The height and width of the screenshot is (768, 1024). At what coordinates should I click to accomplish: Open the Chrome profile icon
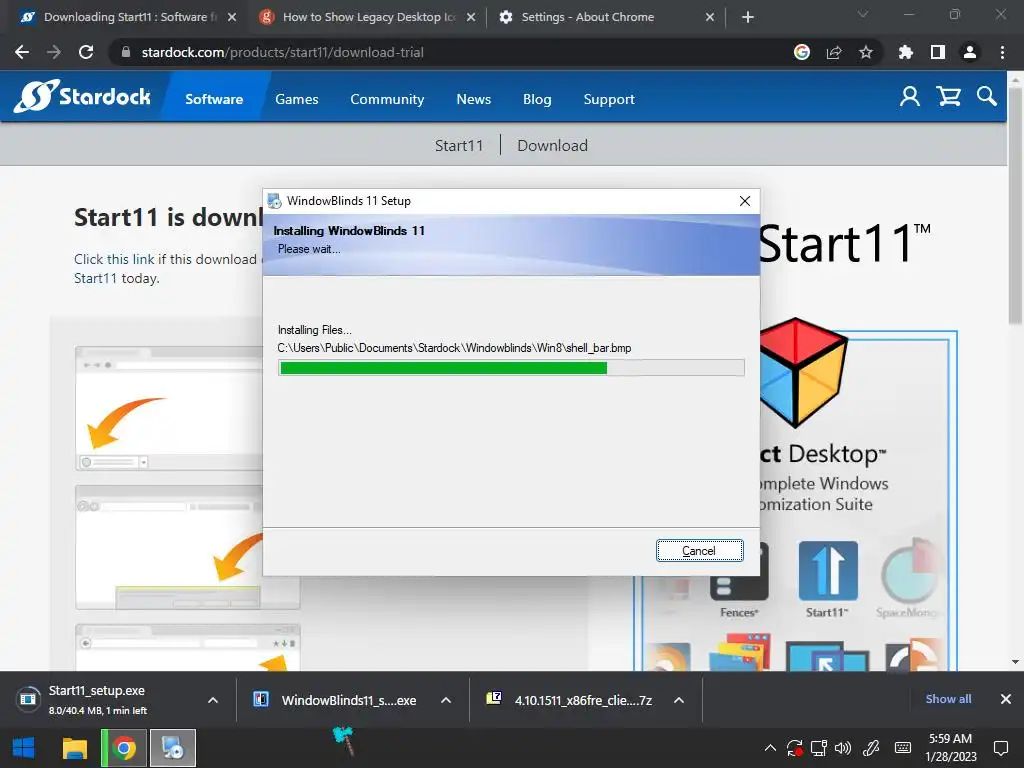point(970,52)
